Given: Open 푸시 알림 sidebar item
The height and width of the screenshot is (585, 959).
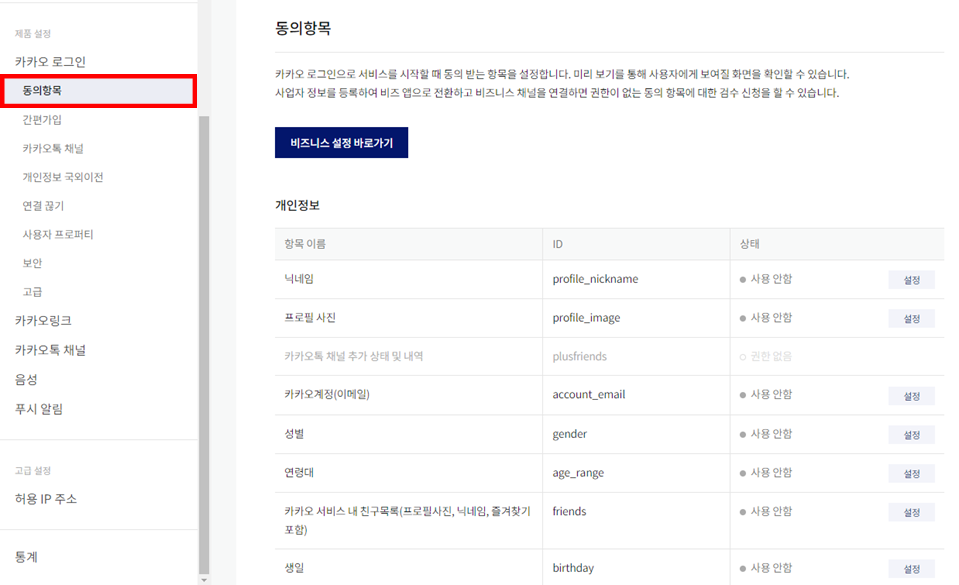Looking at the screenshot, I should click(39, 409).
